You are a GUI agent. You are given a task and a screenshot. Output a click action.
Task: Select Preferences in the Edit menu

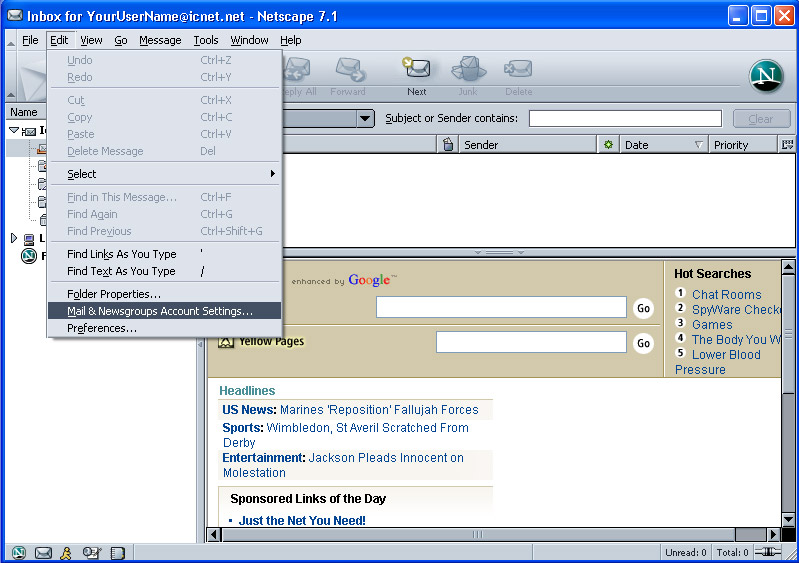point(102,328)
